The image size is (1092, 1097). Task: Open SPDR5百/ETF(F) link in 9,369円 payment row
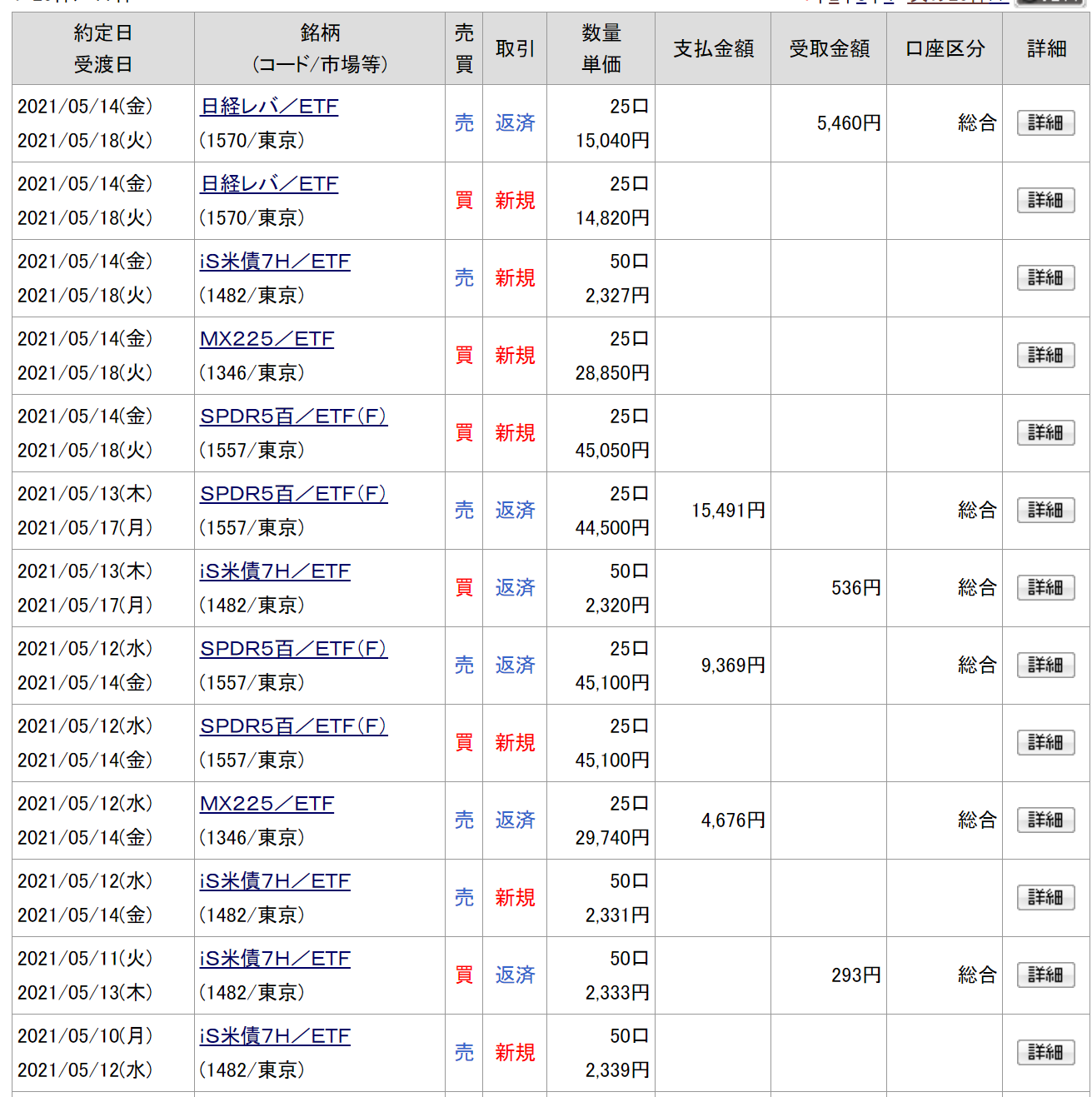coord(293,649)
